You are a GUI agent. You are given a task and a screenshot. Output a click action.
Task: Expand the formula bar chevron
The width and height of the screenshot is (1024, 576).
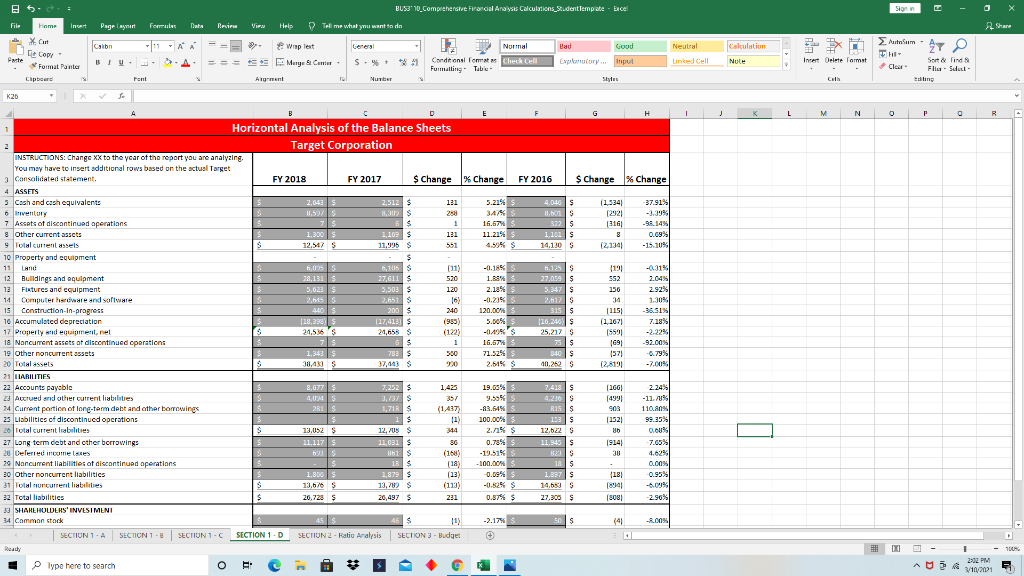(1014, 94)
